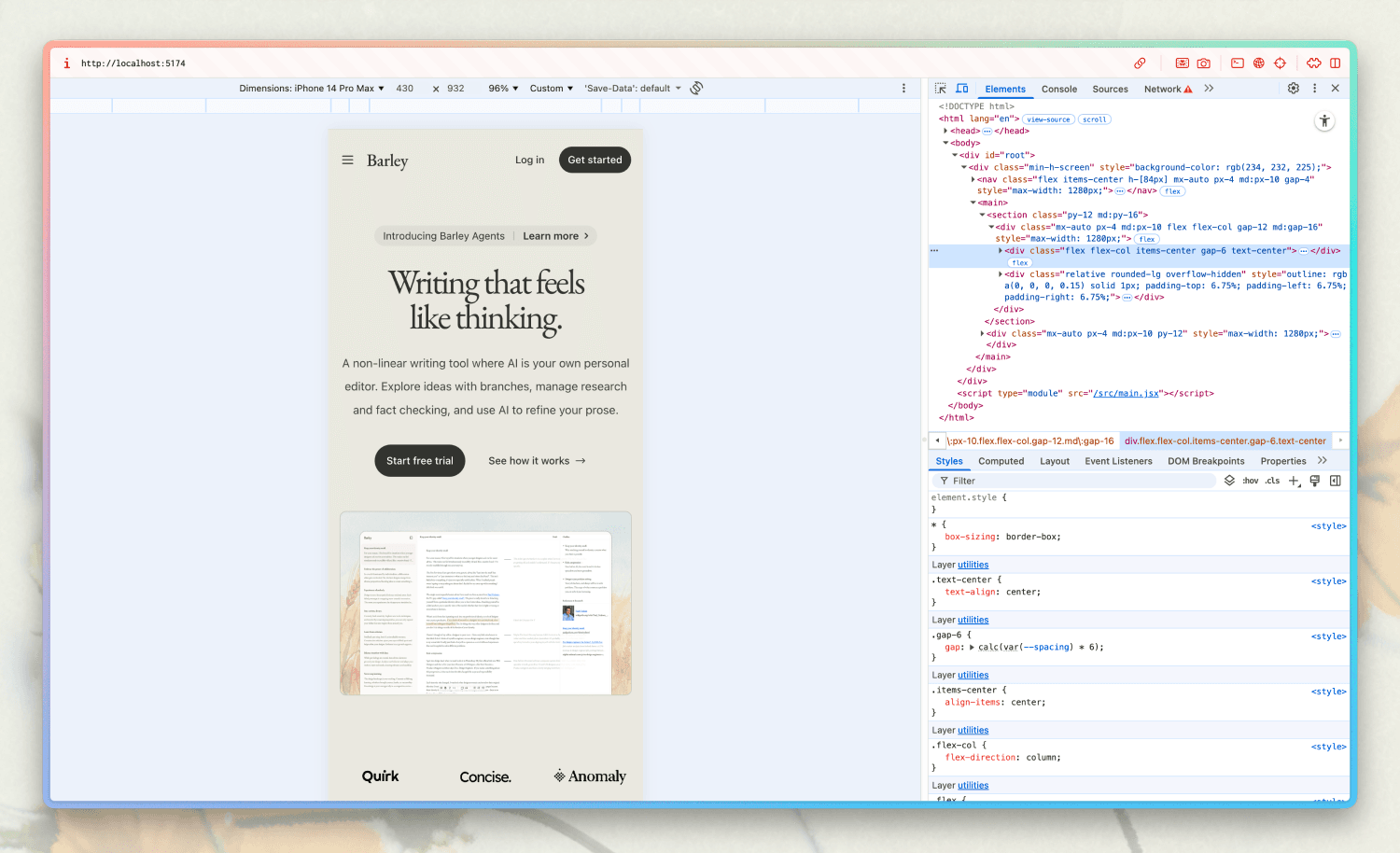Viewport: 1400px width, 853px height.
Task: Click the Log in link
Action: point(529,160)
